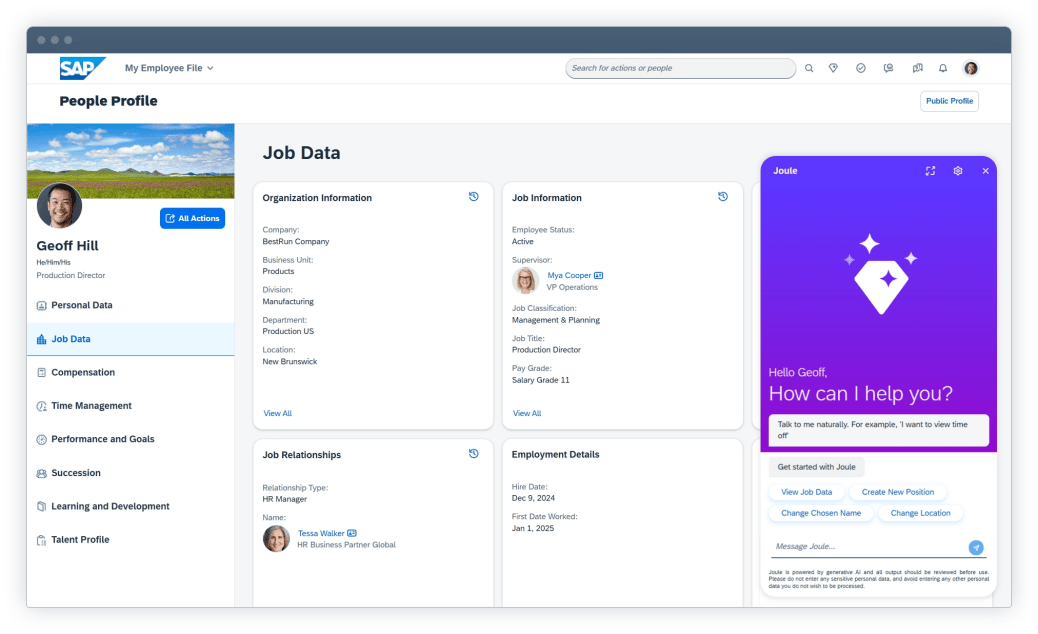Expand Joule to fullscreen
Viewport: 1038px width, 634px height.
click(x=930, y=171)
